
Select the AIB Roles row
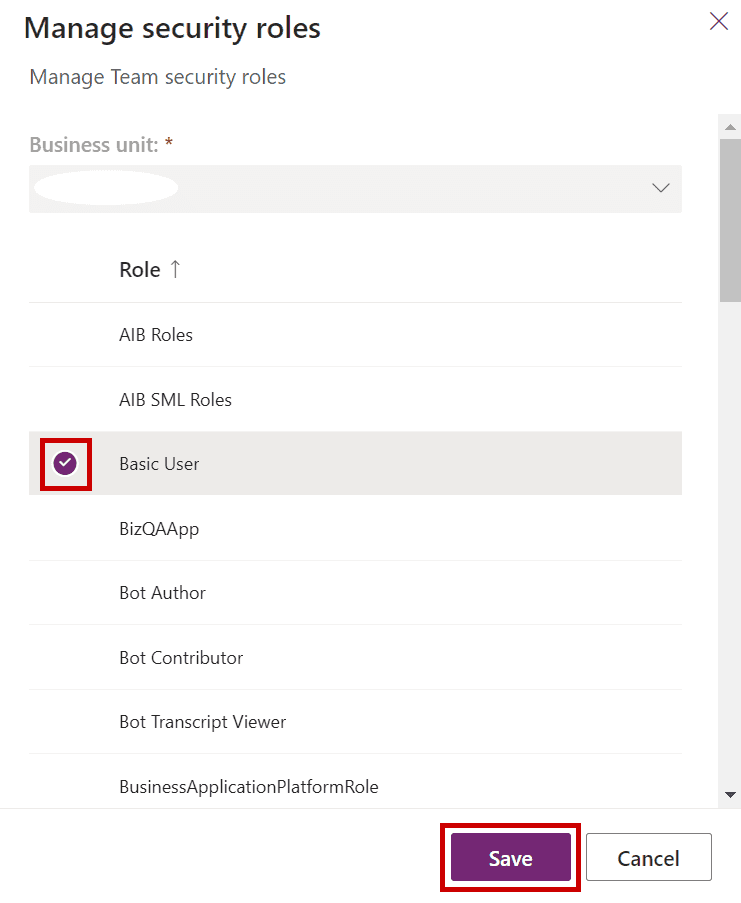(x=355, y=335)
